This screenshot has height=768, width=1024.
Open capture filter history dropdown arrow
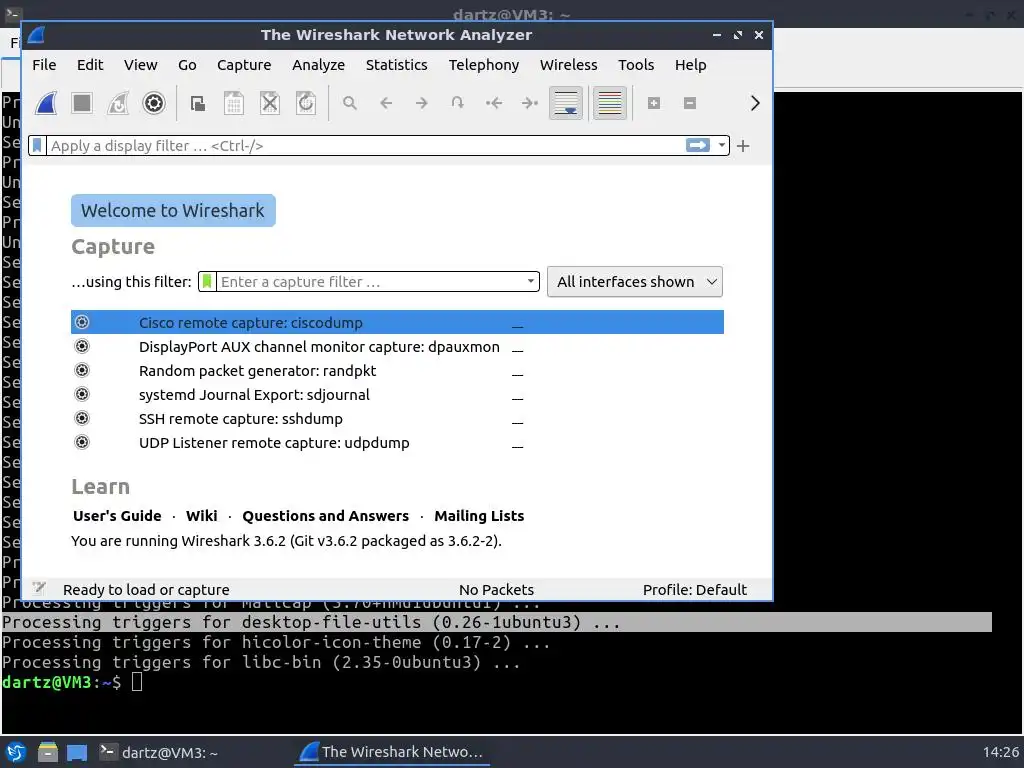click(531, 281)
